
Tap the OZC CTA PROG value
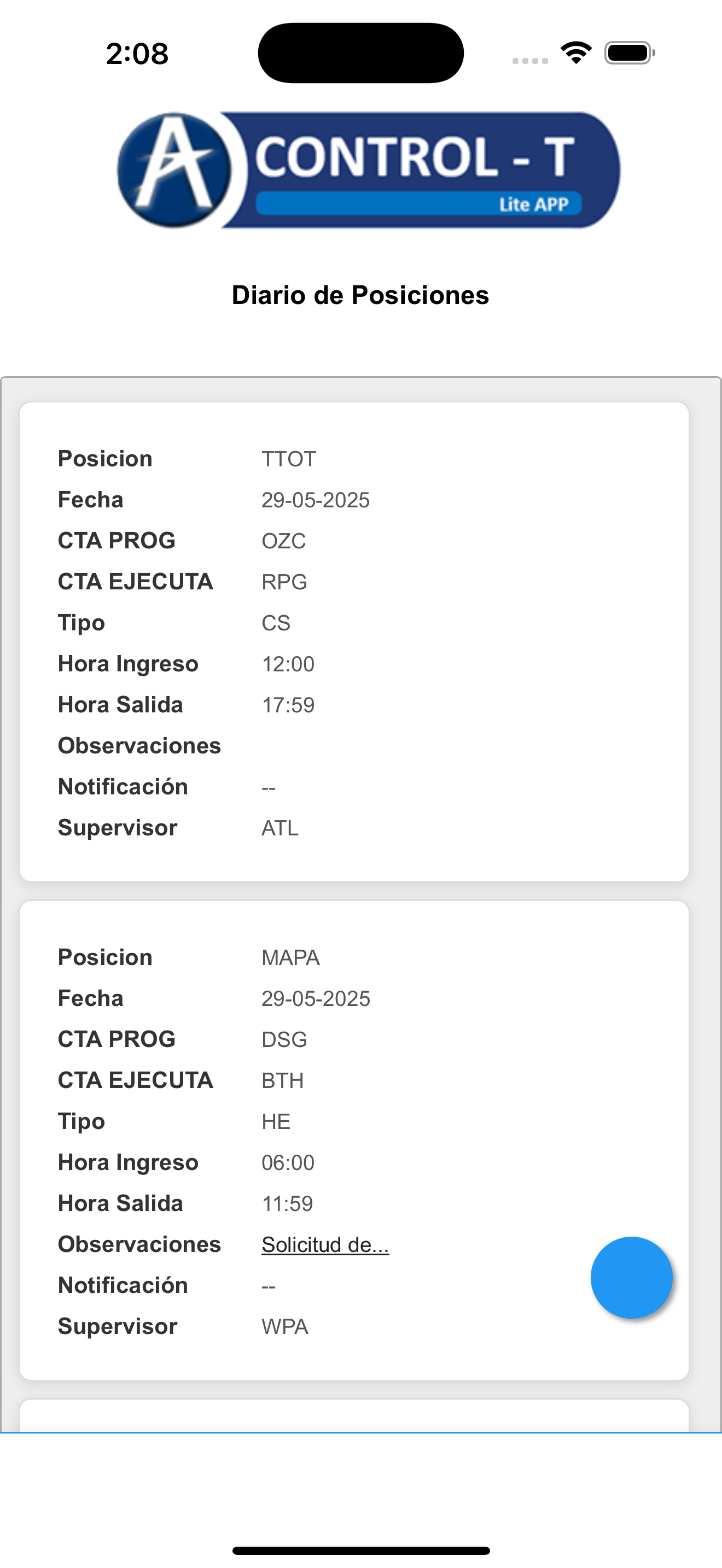point(284,541)
